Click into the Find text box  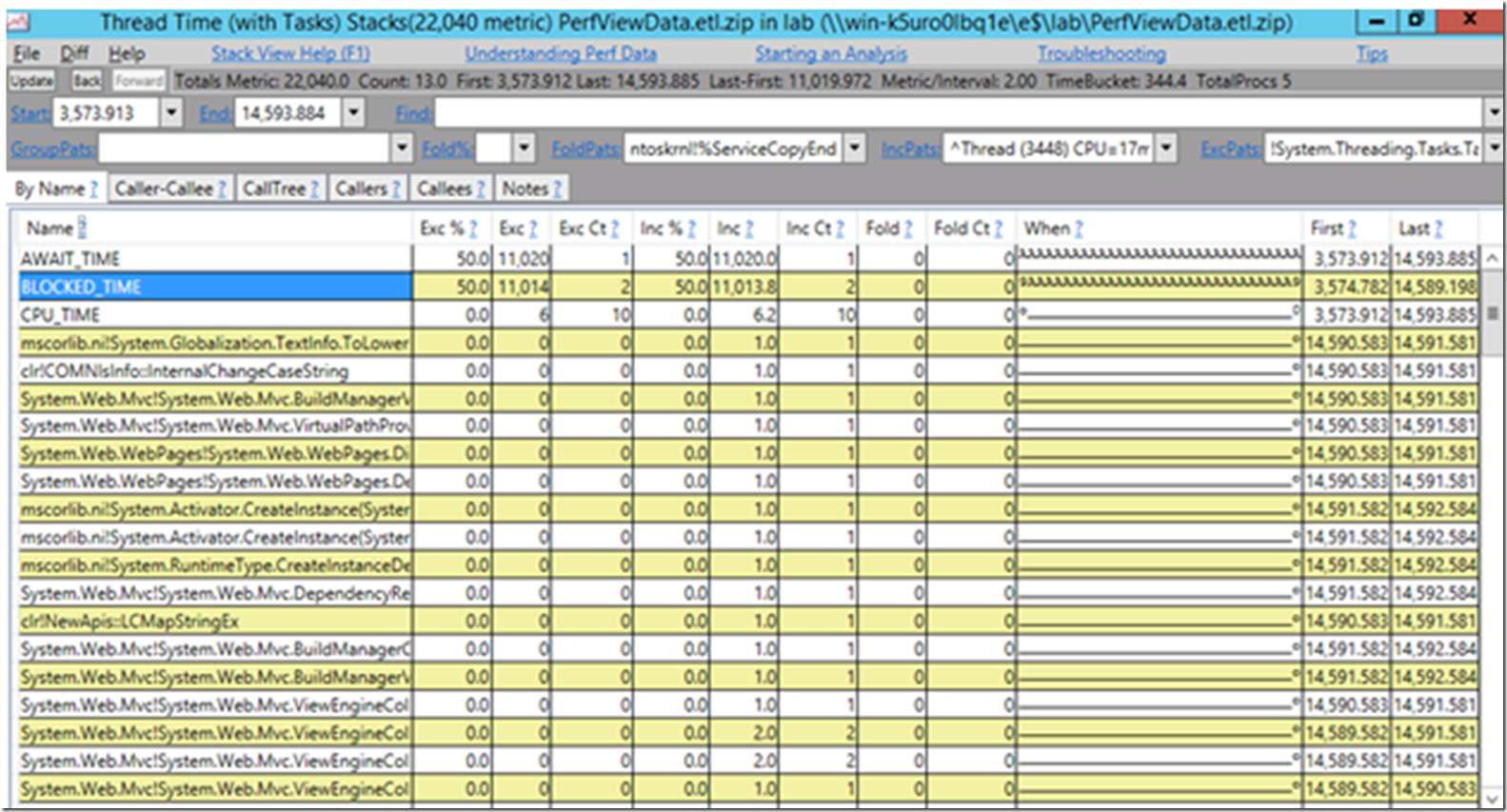tap(959, 113)
